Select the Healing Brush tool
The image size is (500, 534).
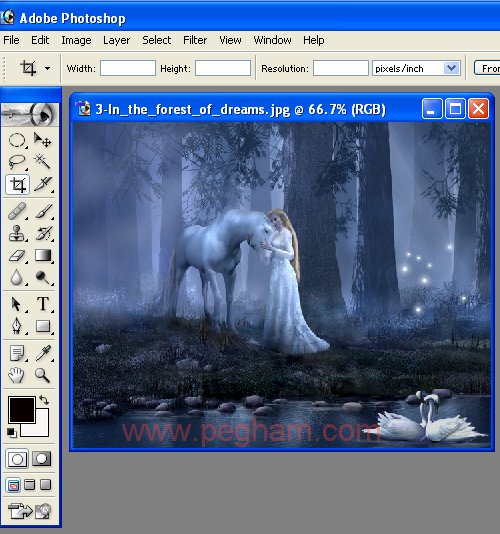point(17,211)
